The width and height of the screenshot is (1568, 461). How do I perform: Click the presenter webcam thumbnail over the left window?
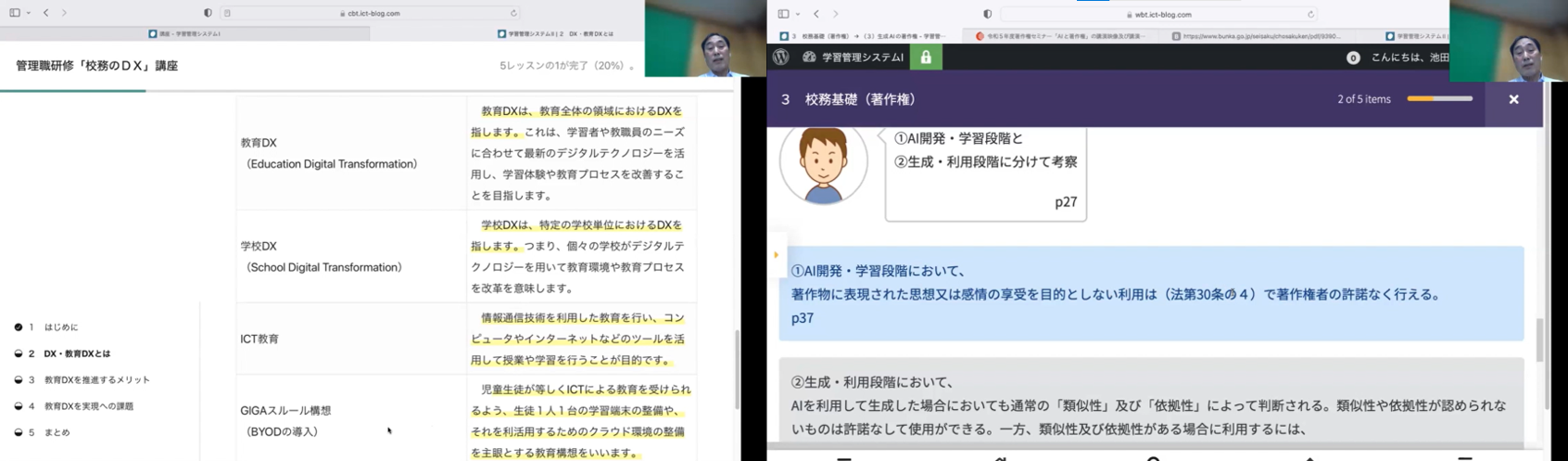click(x=705, y=38)
